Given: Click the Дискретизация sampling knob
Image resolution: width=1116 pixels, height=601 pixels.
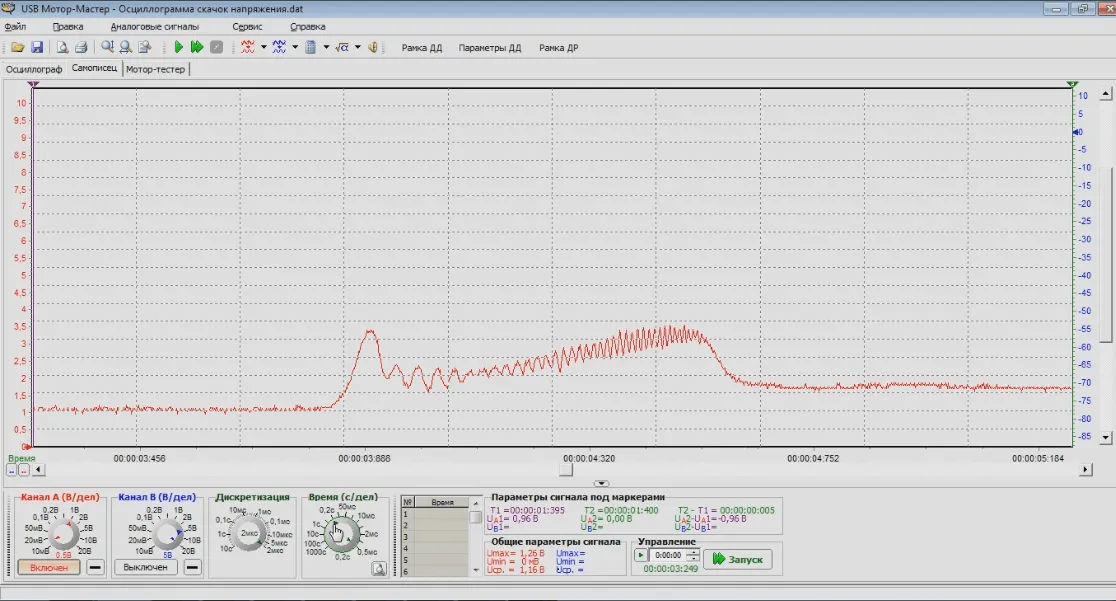Looking at the screenshot, I should (x=250, y=533).
